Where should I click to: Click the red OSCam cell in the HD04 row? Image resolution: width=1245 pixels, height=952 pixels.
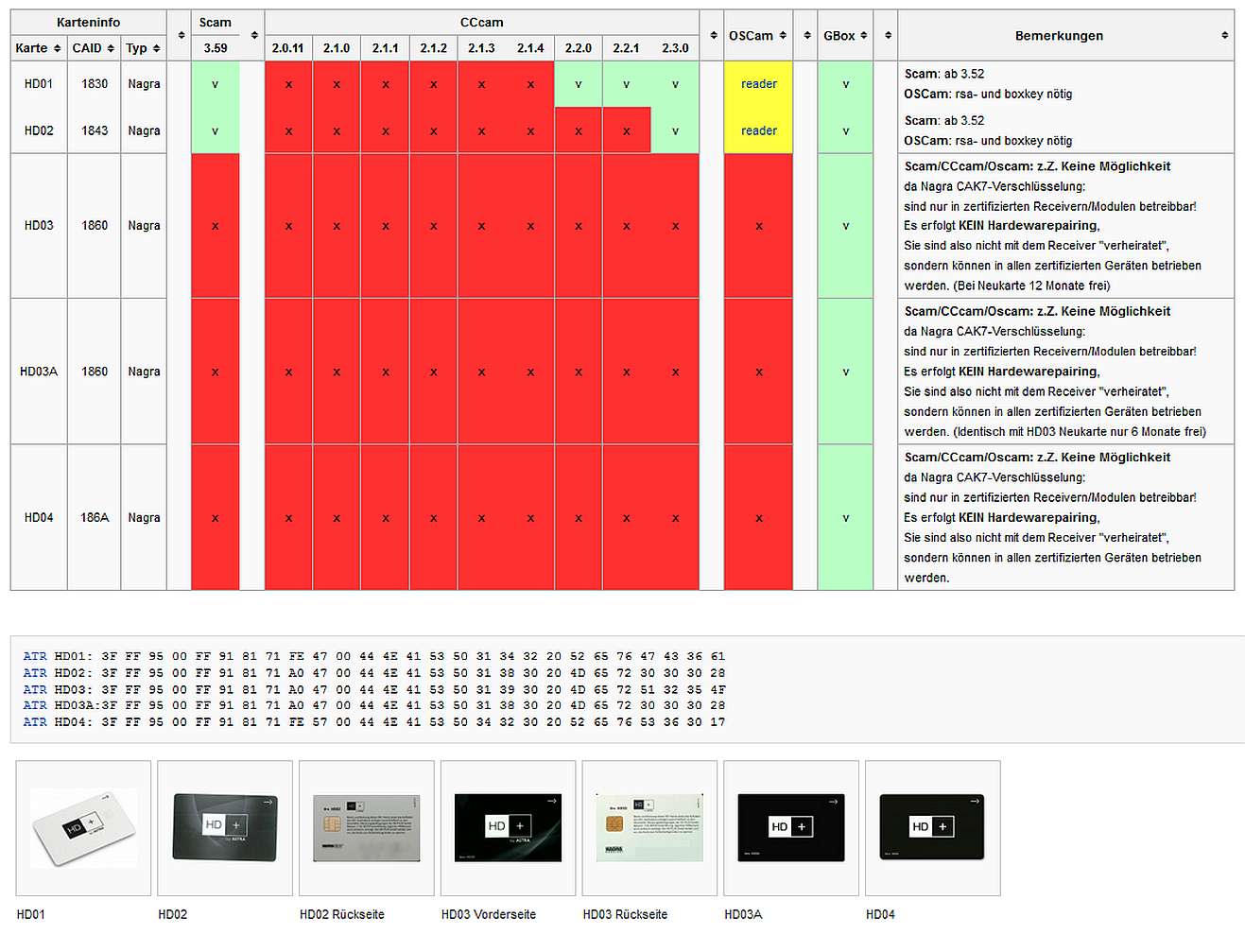click(758, 518)
